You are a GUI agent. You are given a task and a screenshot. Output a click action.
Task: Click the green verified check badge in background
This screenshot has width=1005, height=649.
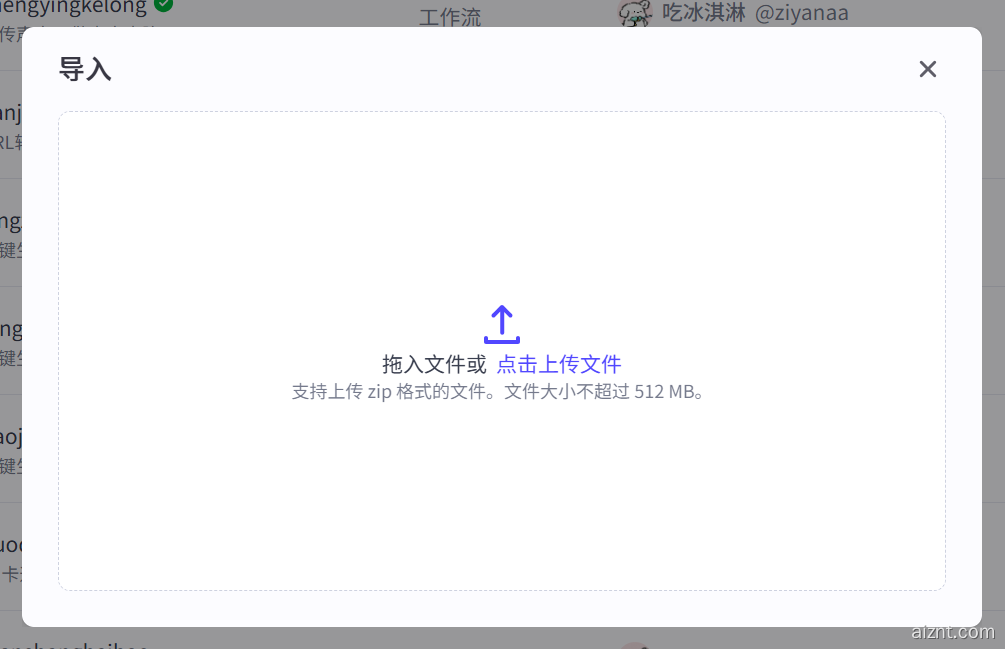(164, 4)
